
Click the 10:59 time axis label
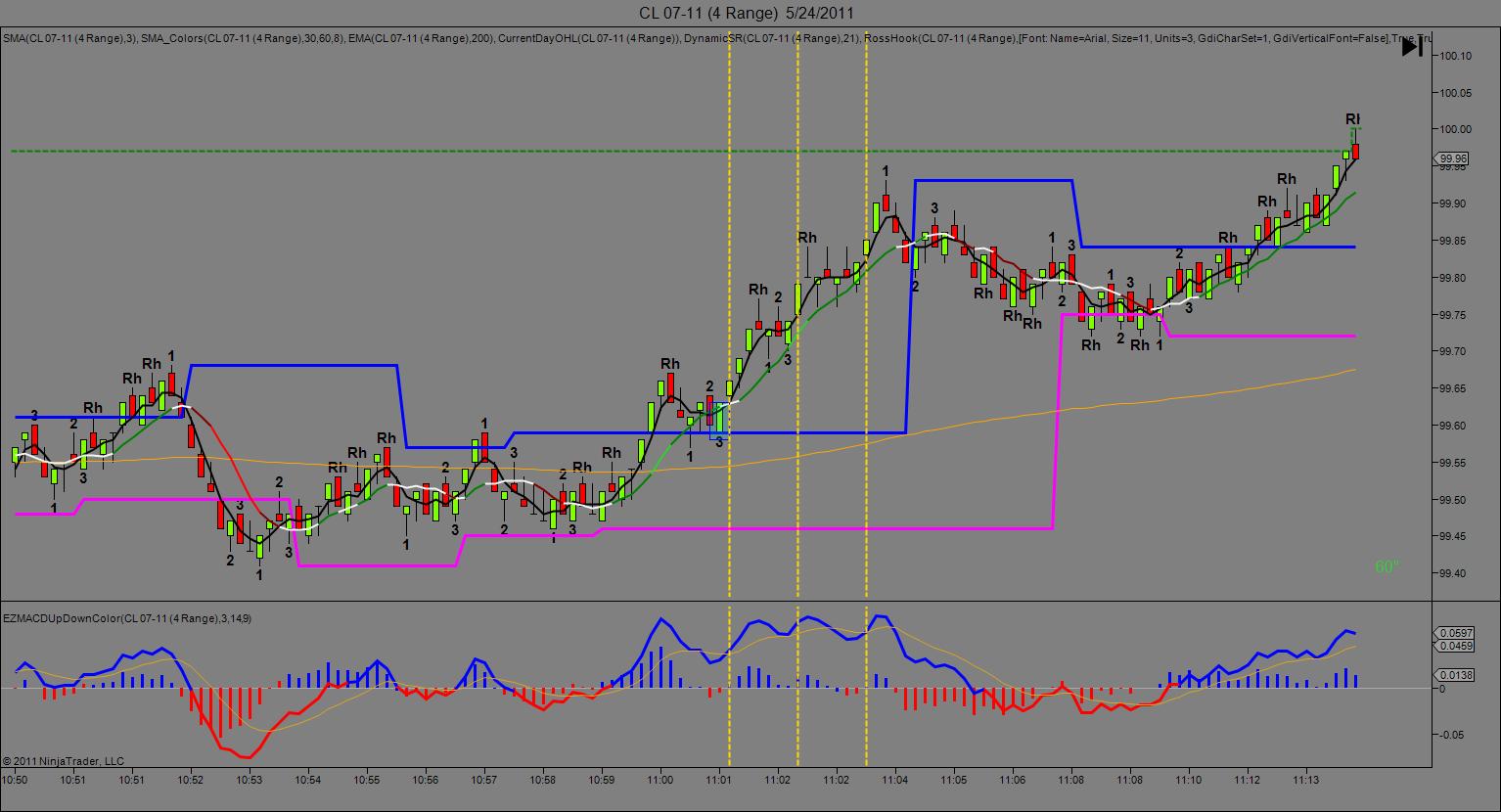pos(602,780)
